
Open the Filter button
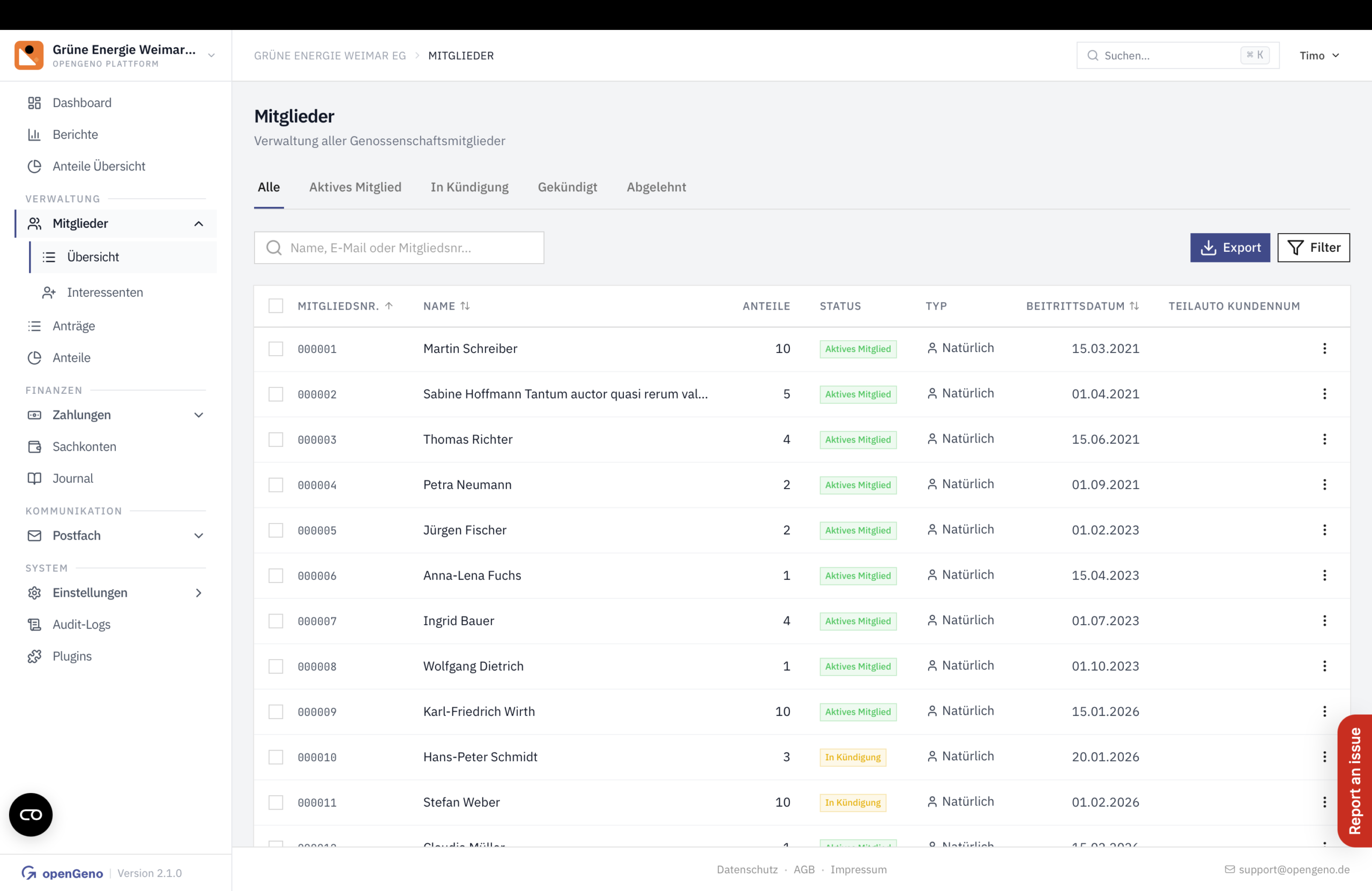(1313, 248)
